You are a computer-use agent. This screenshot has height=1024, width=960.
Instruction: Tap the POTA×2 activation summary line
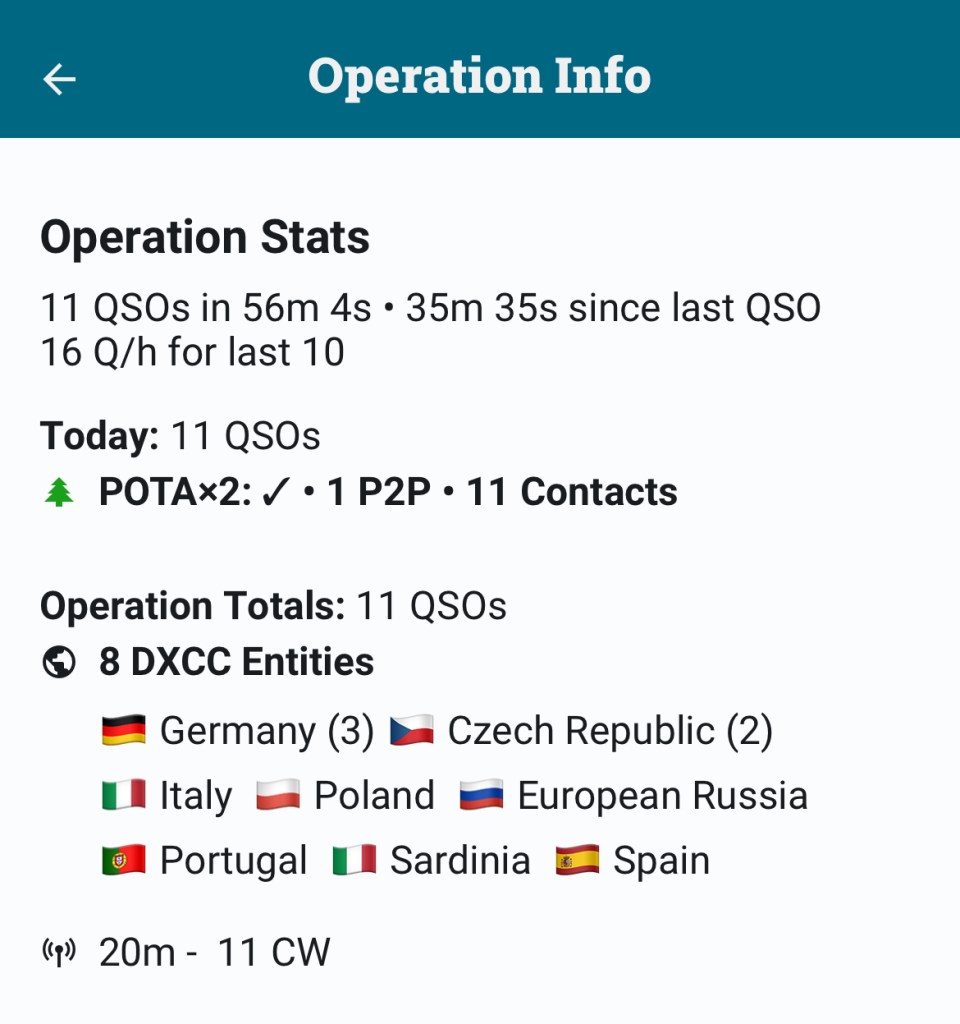tap(388, 492)
